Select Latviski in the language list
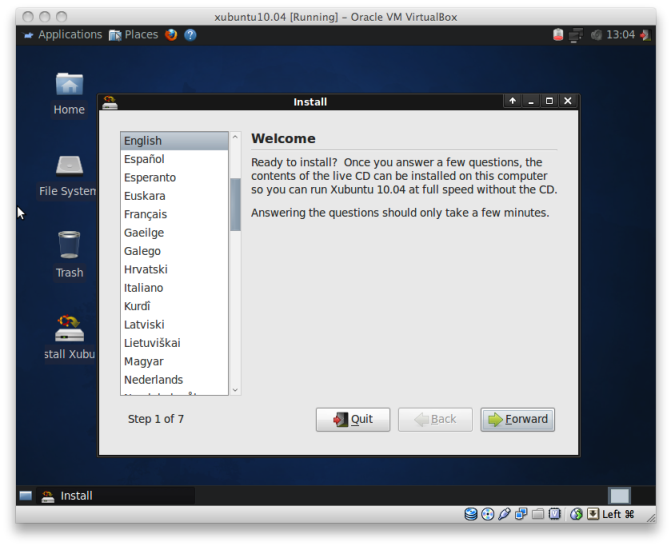This screenshot has width=671, height=546. [174, 325]
